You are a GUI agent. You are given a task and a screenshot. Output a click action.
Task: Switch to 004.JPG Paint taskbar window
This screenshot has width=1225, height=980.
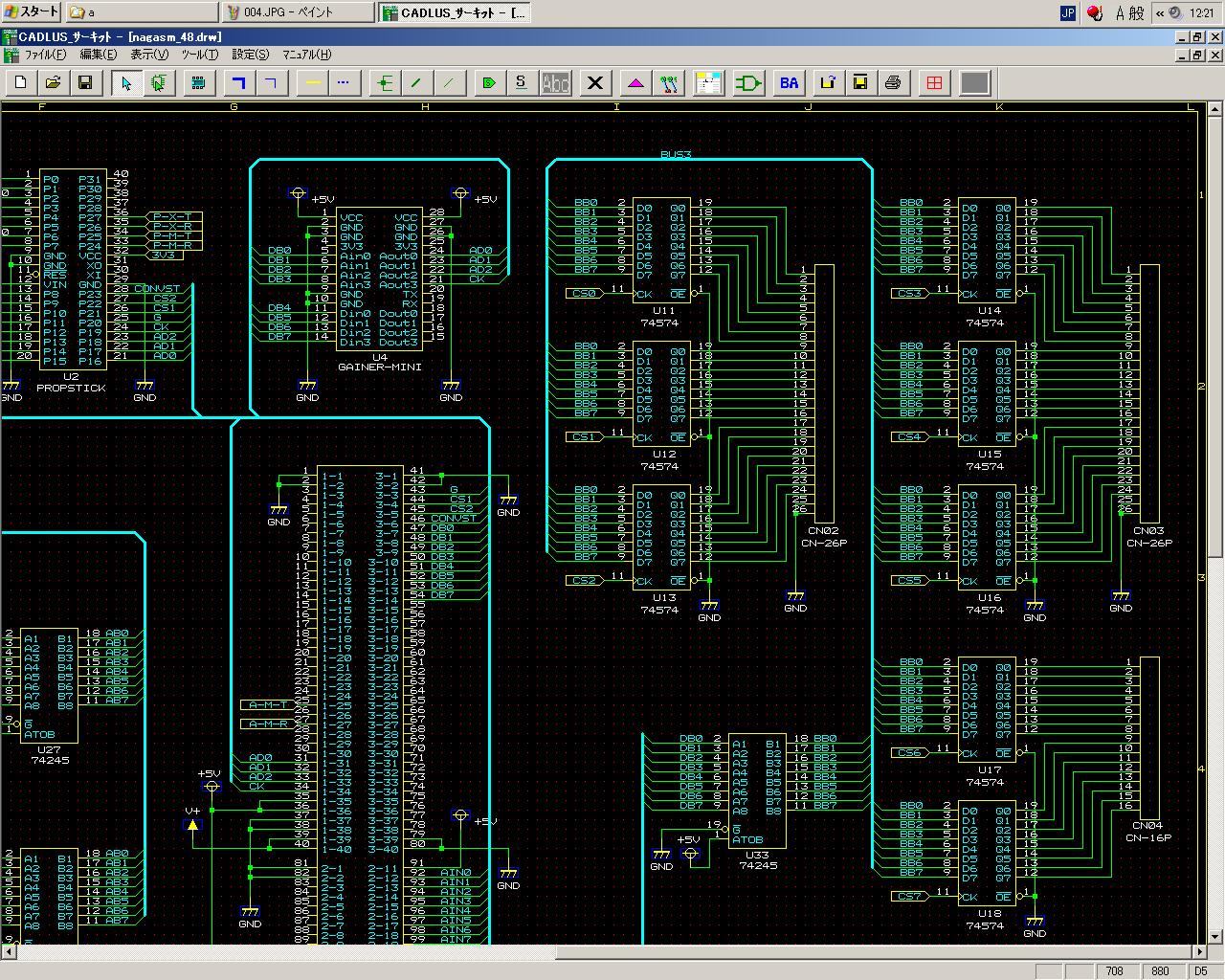[x=297, y=12]
